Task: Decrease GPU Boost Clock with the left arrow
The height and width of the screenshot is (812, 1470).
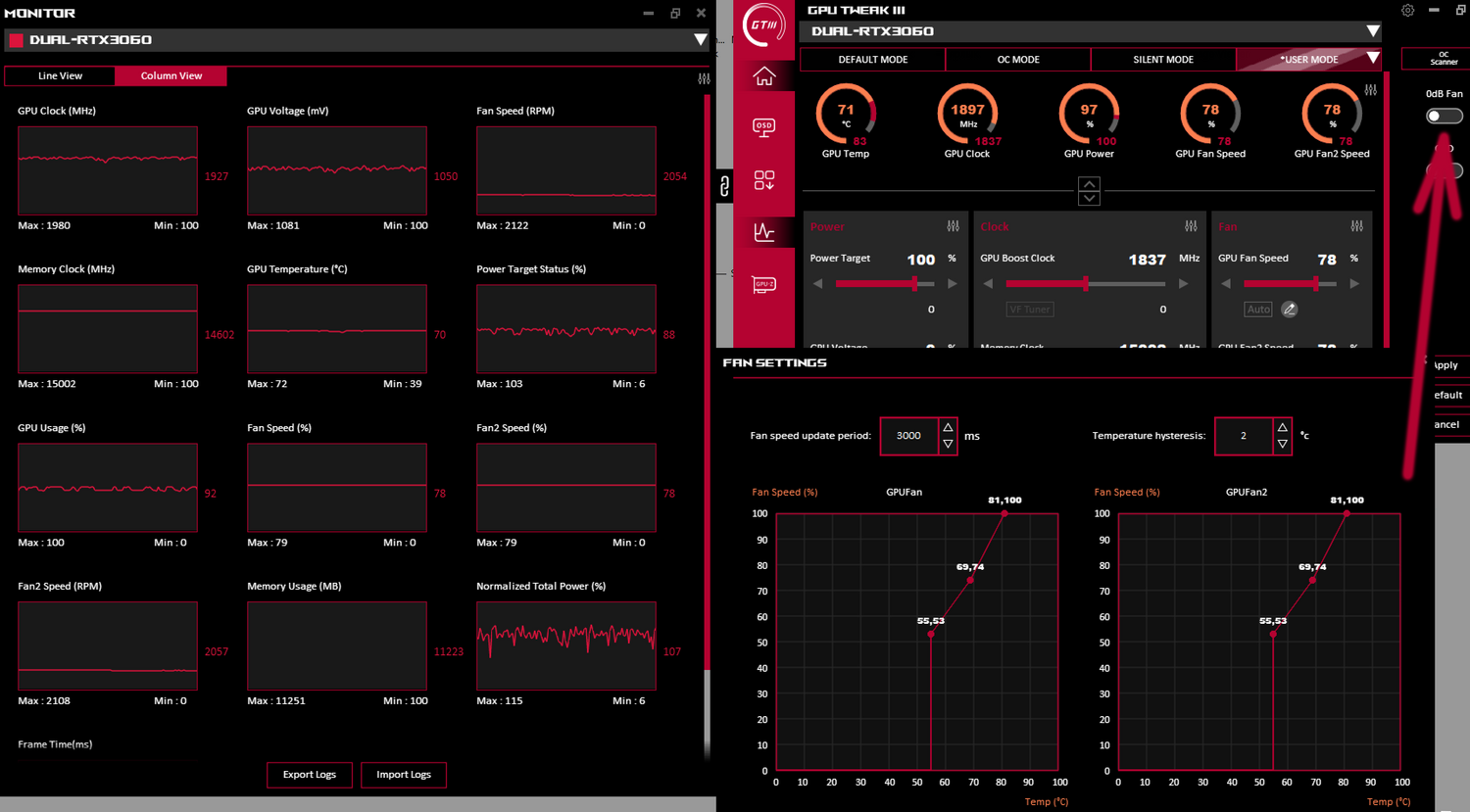Action: (x=988, y=284)
